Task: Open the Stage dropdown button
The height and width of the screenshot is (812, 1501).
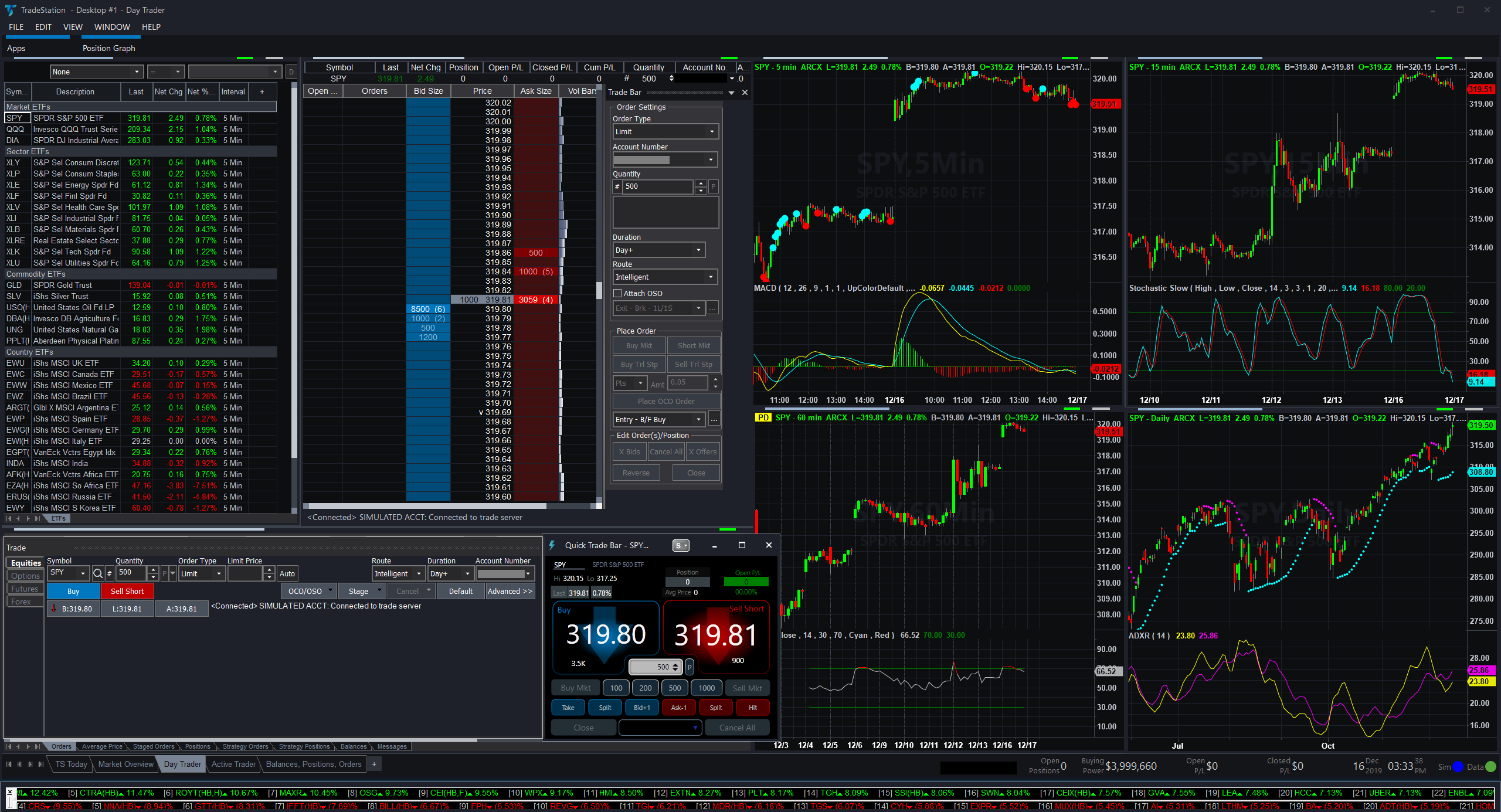Action: click(362, 591)
